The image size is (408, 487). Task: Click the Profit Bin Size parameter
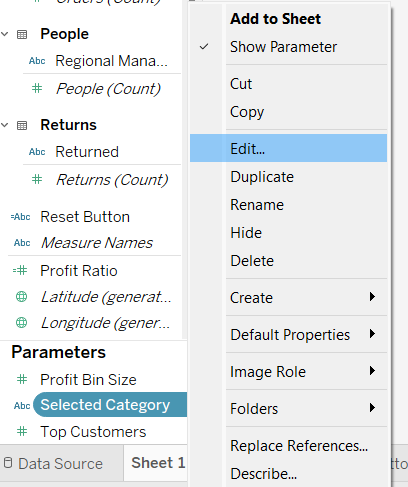click(x=88, y=379)
